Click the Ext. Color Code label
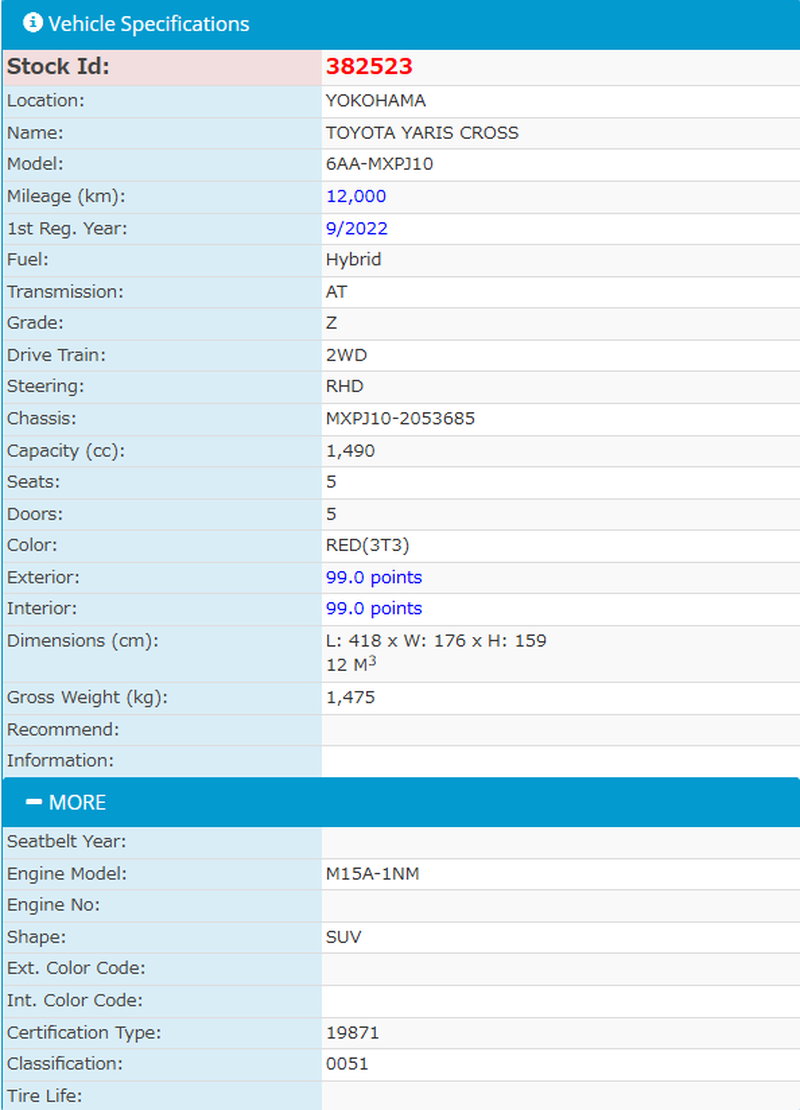The width and height of the screenshot is (800, 1110). pos(76,968)
